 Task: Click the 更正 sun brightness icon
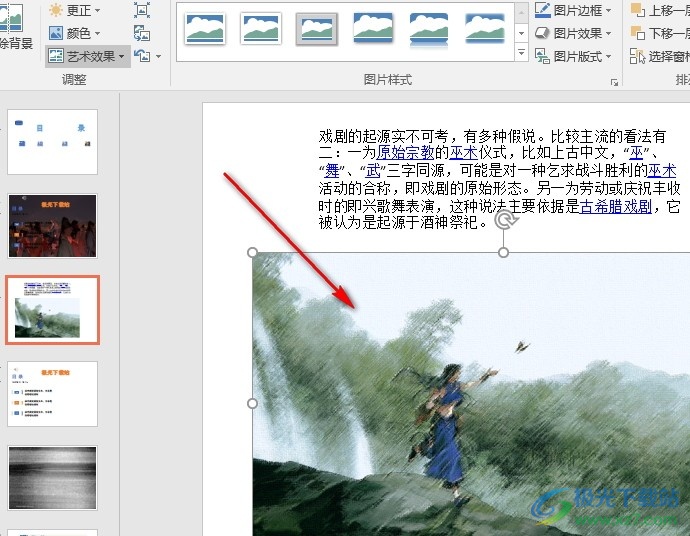56,10
